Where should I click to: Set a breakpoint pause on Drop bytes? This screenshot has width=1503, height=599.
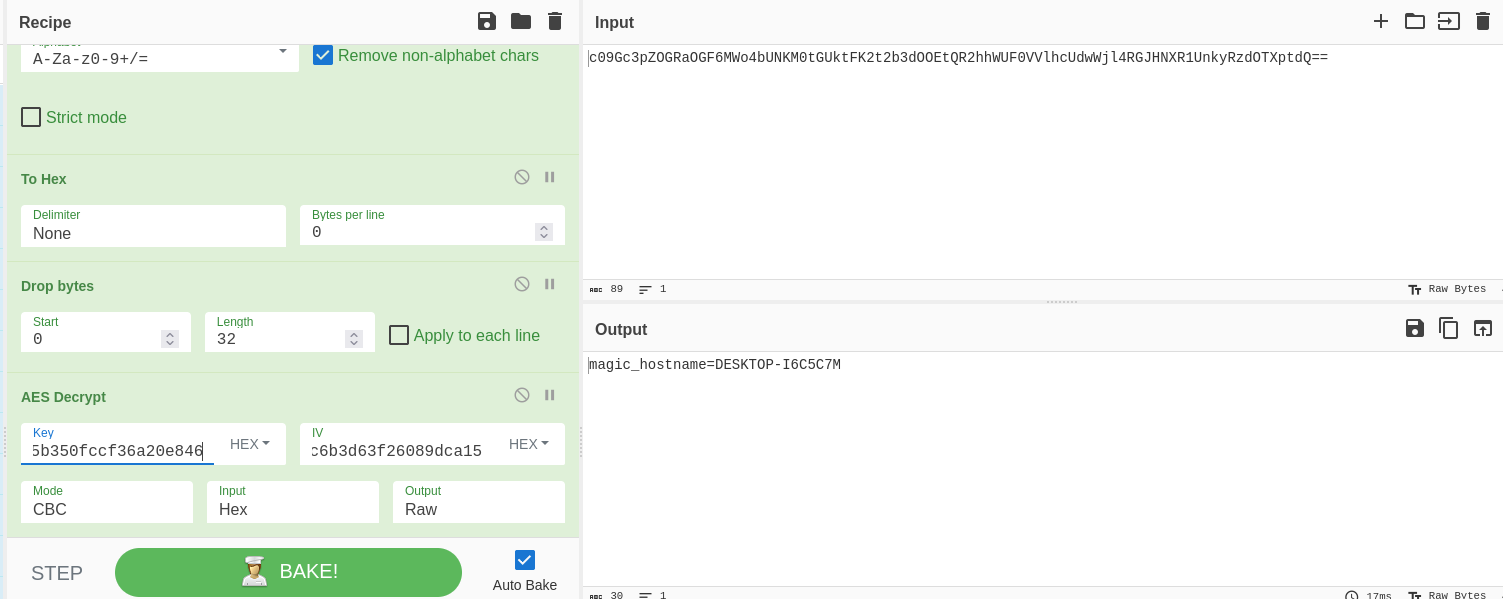(x=549, y=284)
